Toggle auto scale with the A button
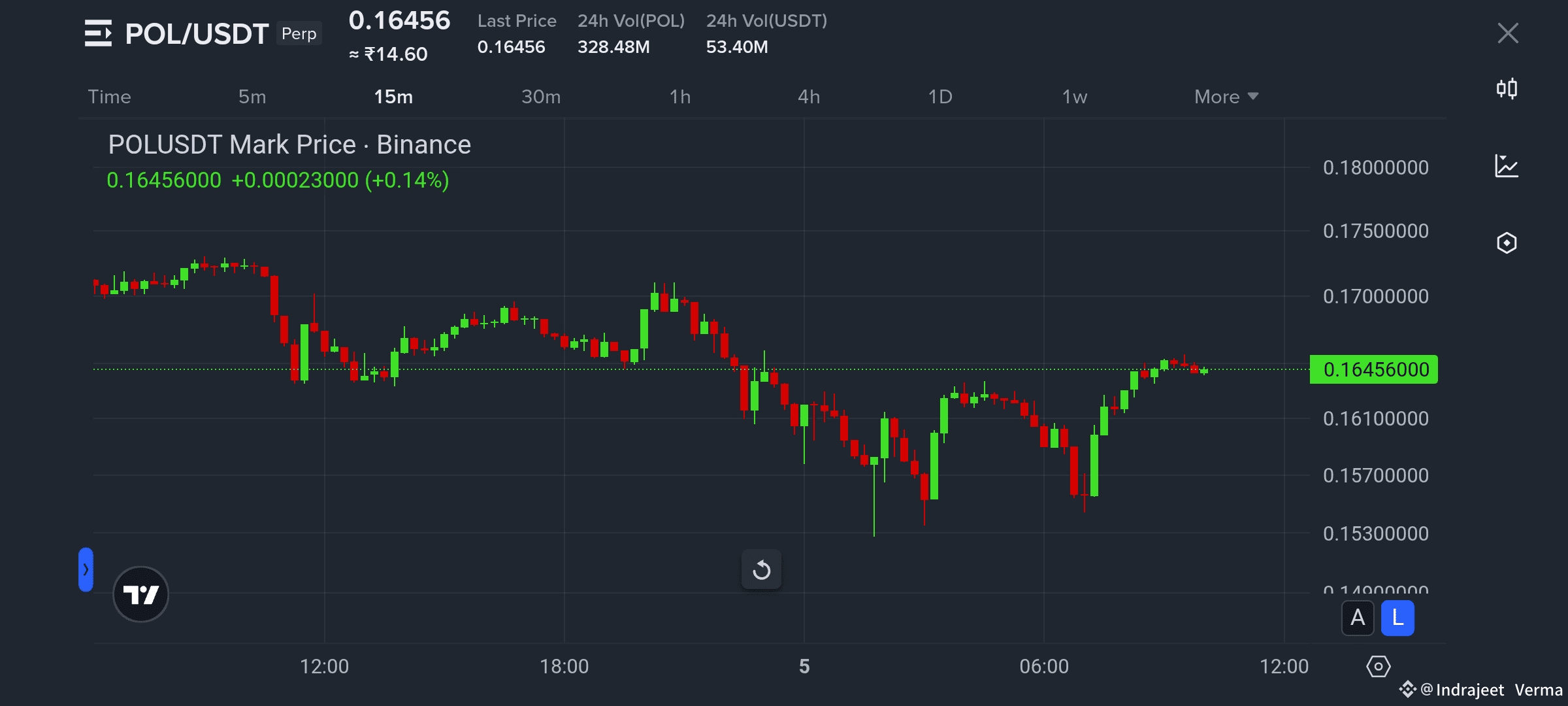1568x706 pixels. (1358, 618)
